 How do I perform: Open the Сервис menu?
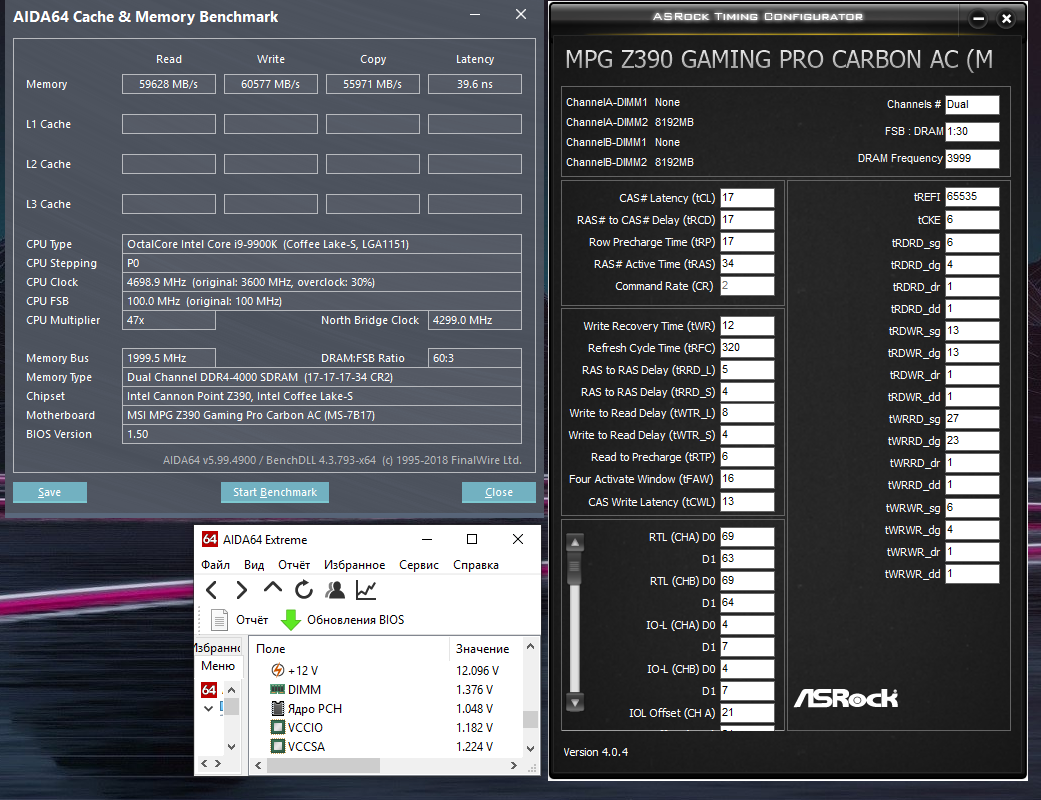coord(419,565)
